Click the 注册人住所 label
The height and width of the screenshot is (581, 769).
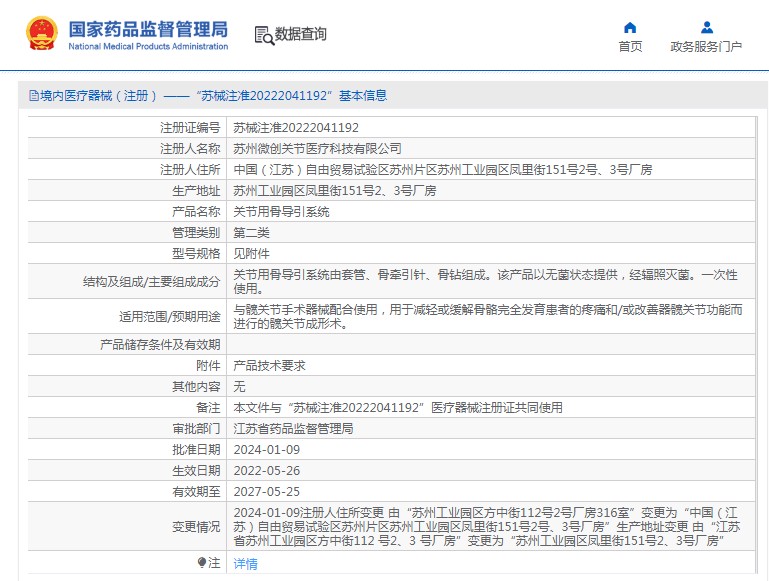click(190, 170)
